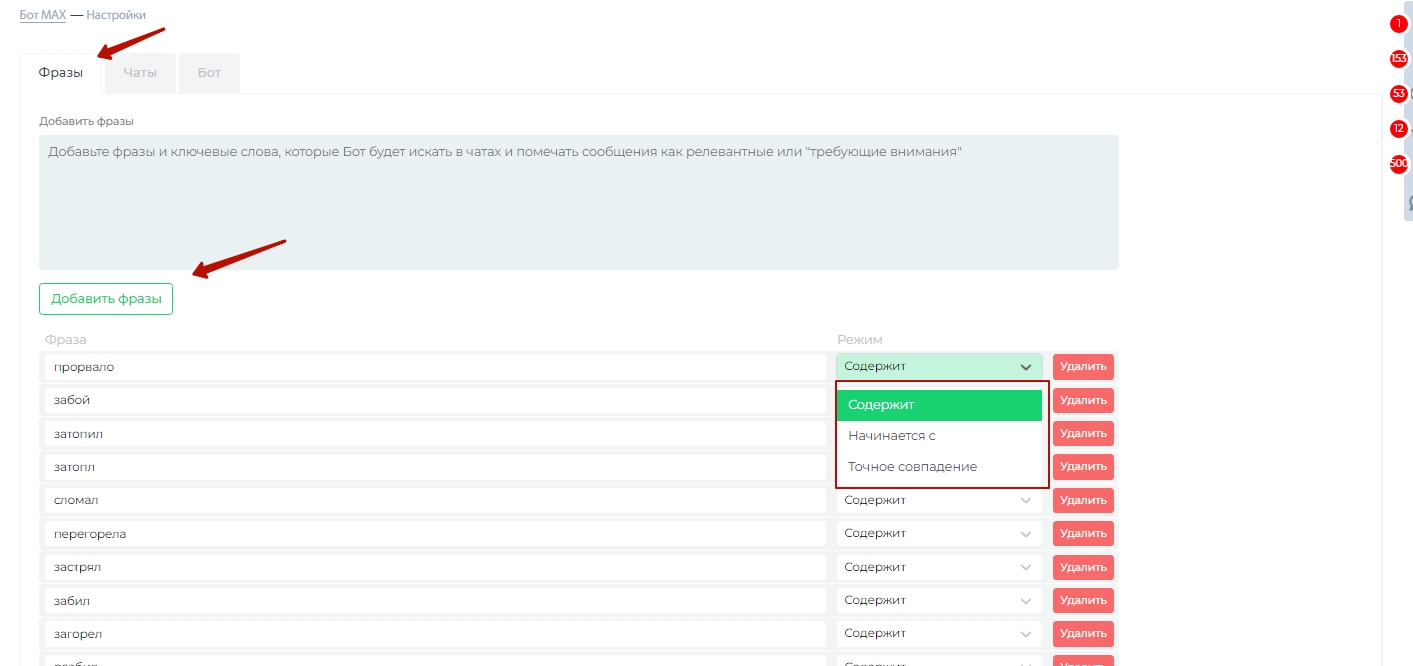This screenshot has height=666, width=1413.
Task: Click the red notification badge showing 1
Action: pos(1398,24)
